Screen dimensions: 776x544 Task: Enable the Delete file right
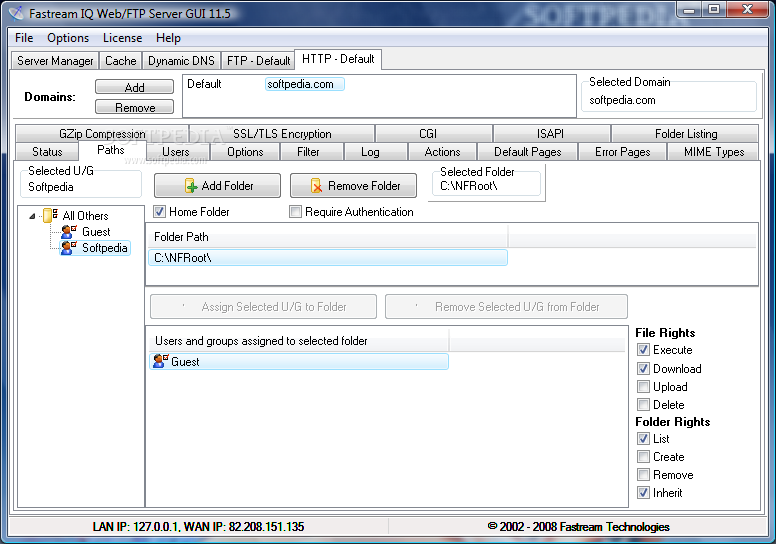pyautogui.click(x=643, y=404)
